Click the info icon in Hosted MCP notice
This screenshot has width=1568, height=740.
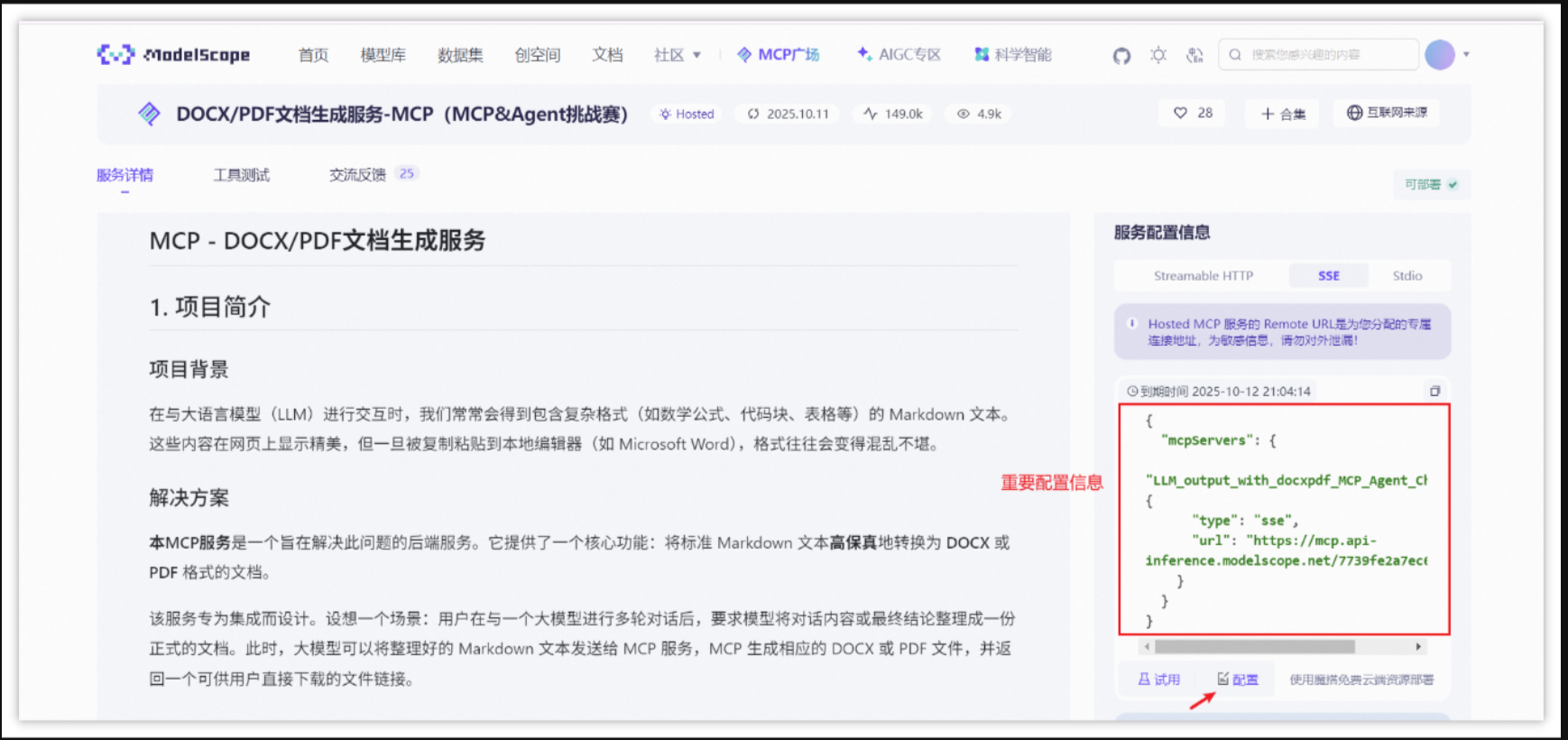pos(1132,323)
